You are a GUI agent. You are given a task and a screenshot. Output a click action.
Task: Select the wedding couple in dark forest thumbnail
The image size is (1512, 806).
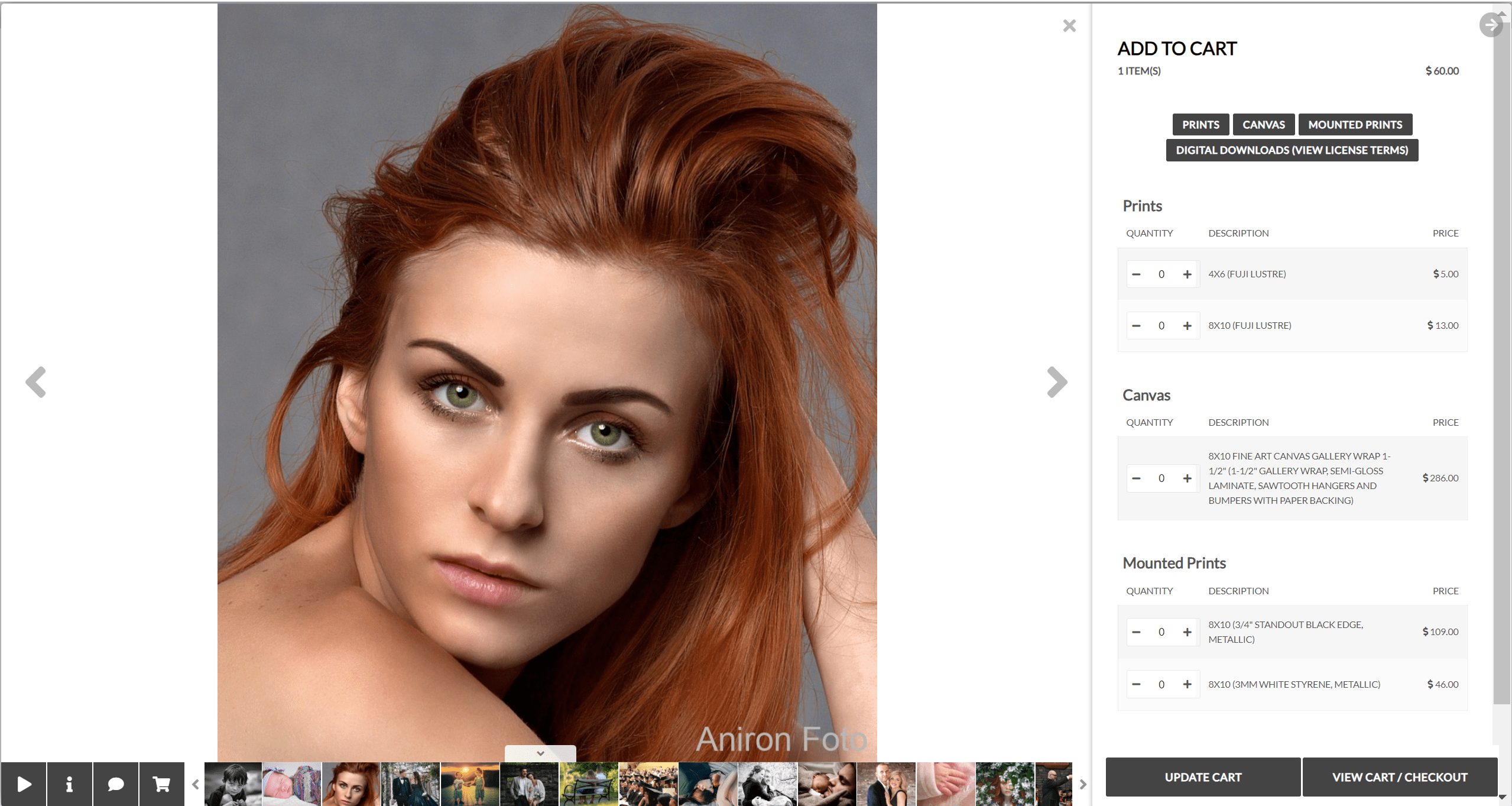pyautogui.click(x=410, y=784)
